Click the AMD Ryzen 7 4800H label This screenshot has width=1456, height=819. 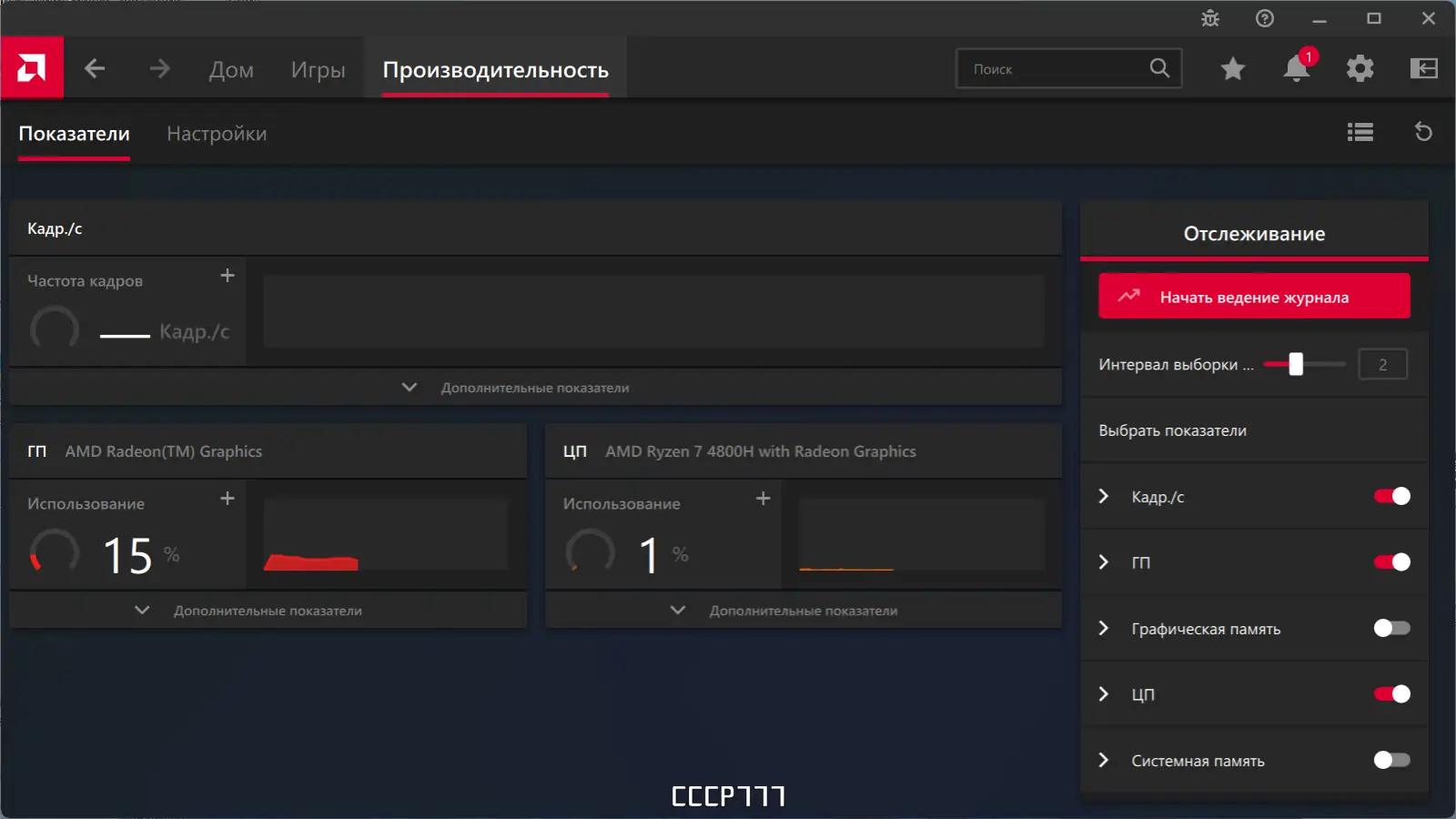(x=761, y=451)
